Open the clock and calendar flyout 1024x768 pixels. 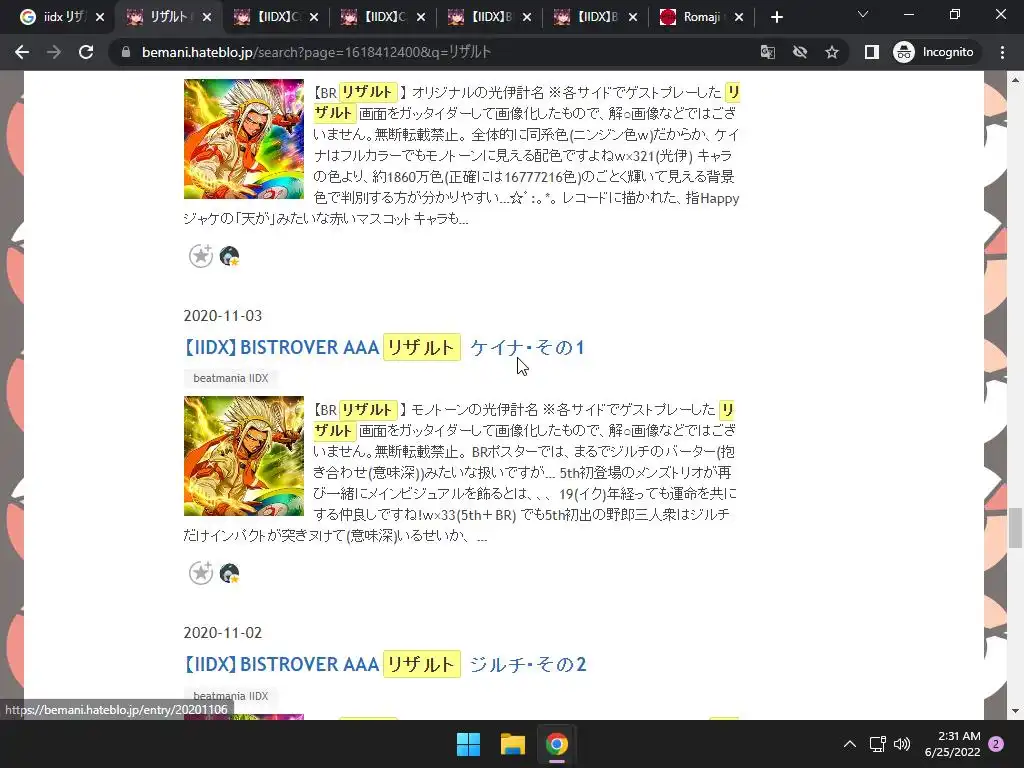pos(952,744)
